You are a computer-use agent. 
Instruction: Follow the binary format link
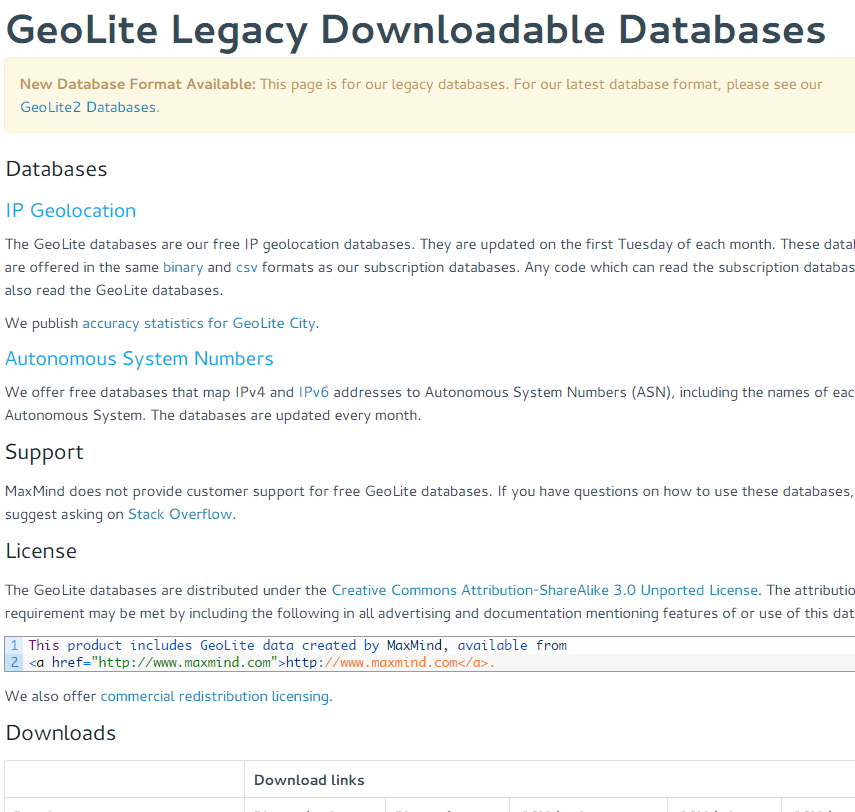point(183,268)
